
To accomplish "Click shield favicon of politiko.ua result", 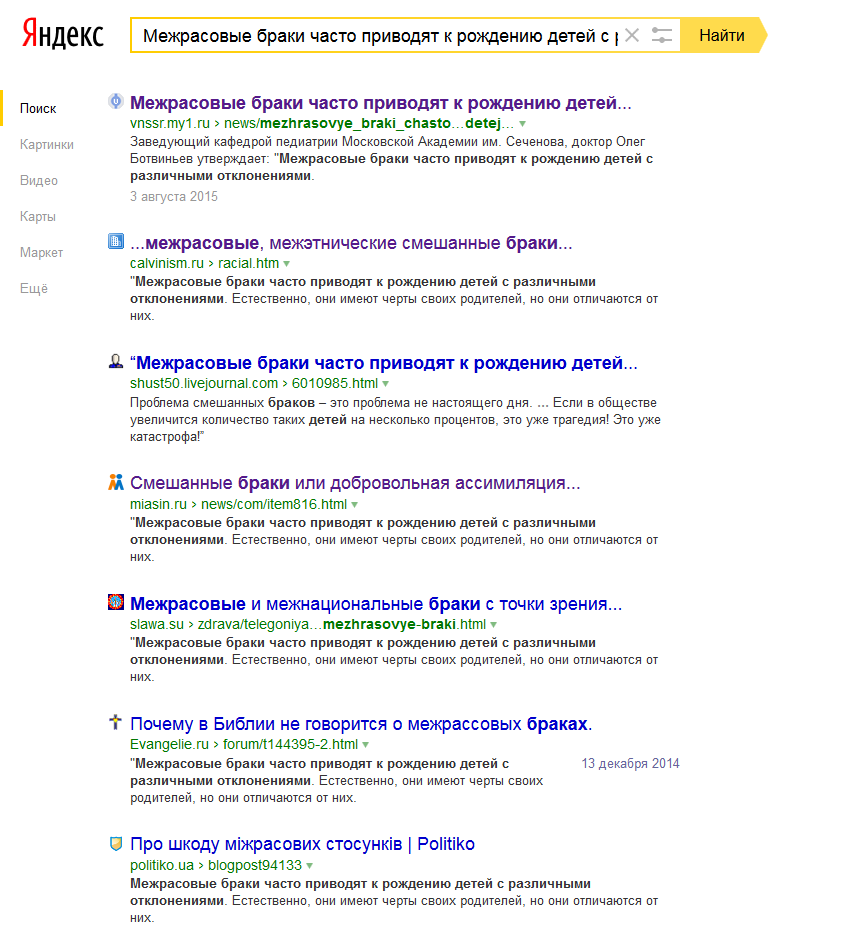I will pyautogui.click(x=115, y=843).
